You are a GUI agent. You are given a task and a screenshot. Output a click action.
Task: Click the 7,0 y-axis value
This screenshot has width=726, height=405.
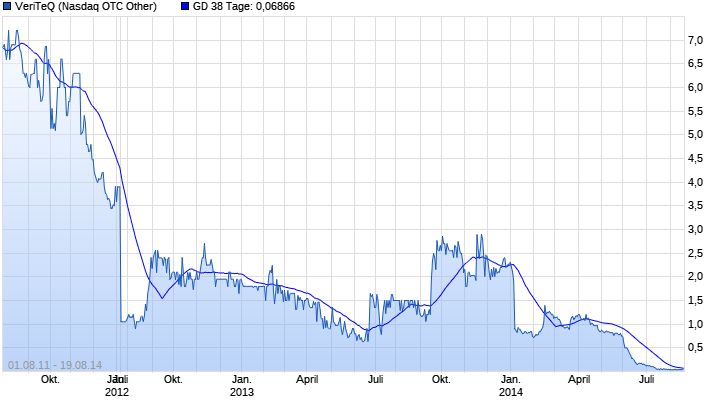(x=695, y=41)
